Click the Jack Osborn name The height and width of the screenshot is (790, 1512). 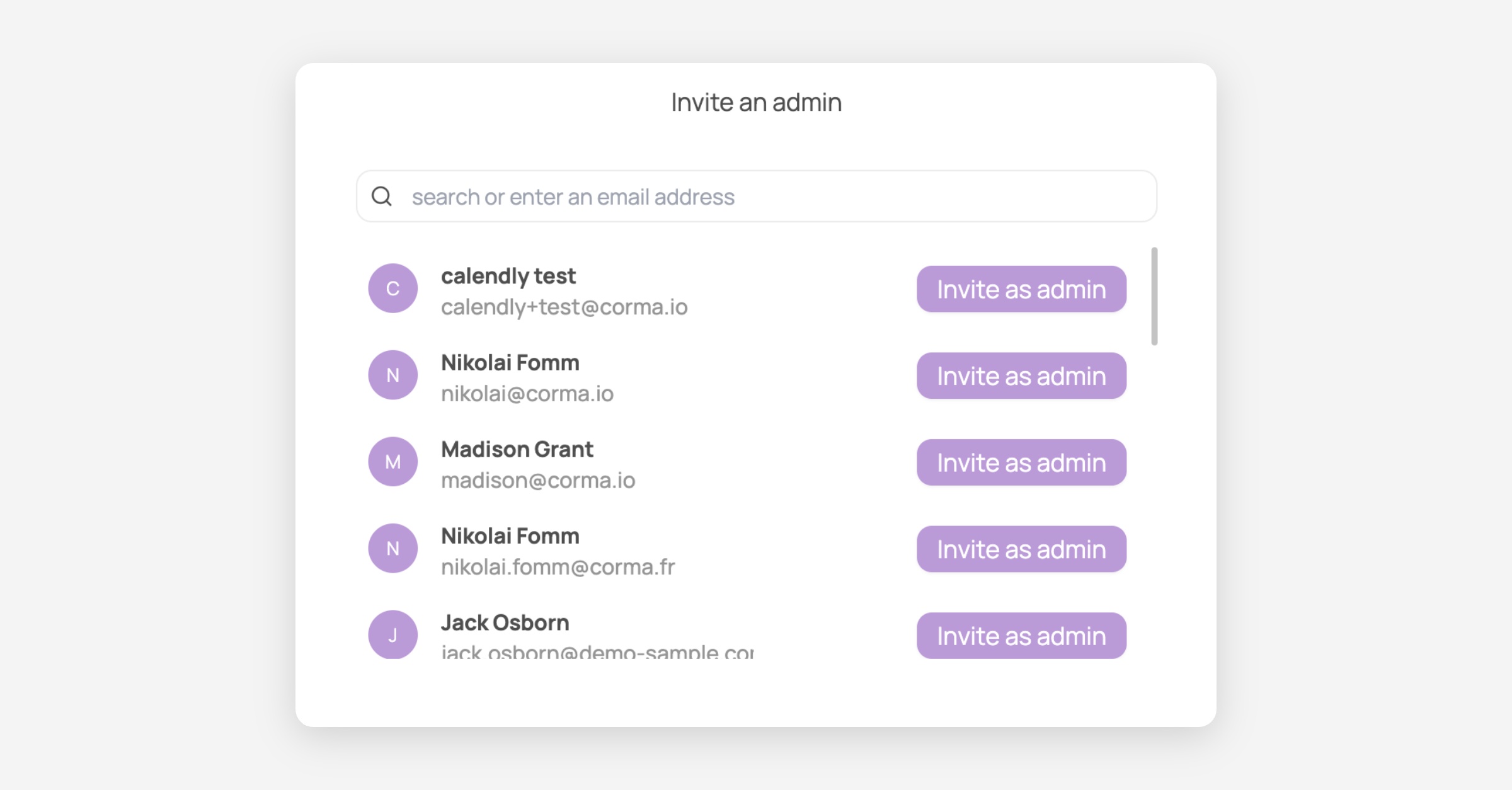point(505,622)
